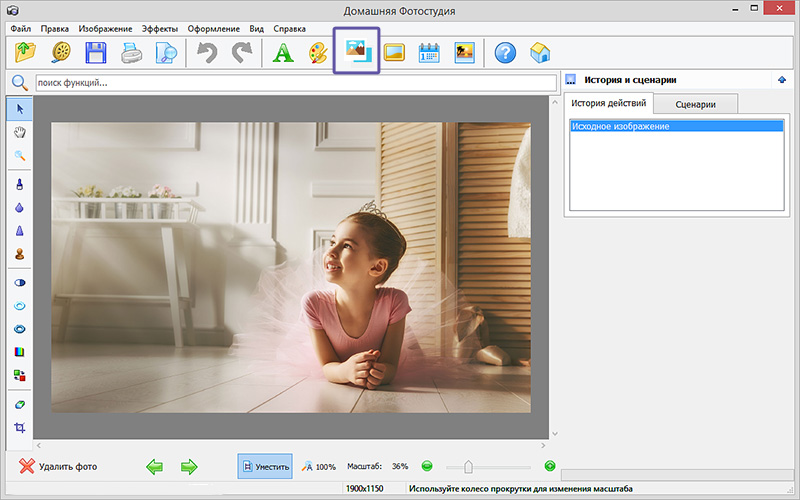
Task: Open the Вид menu
Action: (256, 29)
